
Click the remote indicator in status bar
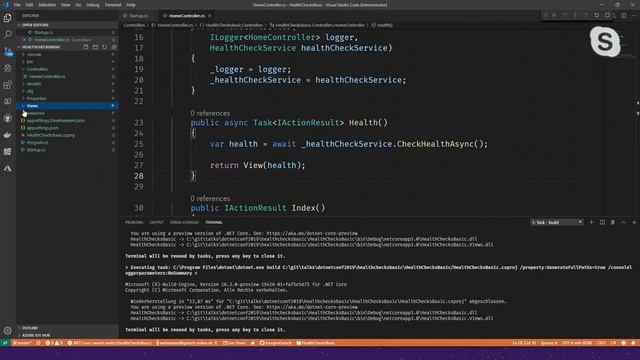5,343
